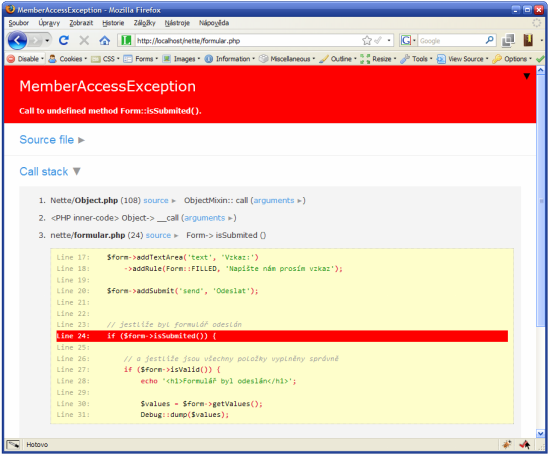Open the Google search engine selector
This screenshot has width=550, height=456.
pos(408,41)
